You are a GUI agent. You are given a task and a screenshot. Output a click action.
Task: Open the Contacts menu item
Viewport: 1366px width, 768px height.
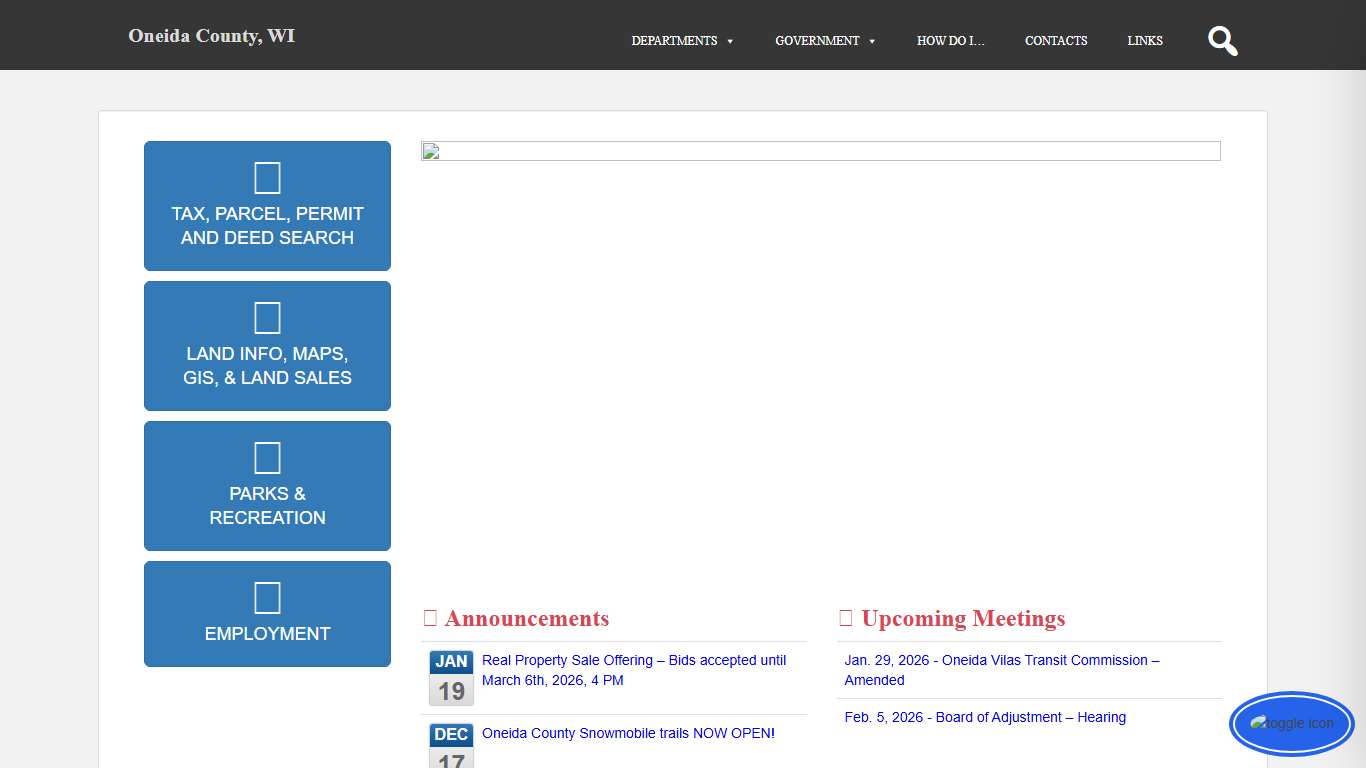tap(1056, 41)
